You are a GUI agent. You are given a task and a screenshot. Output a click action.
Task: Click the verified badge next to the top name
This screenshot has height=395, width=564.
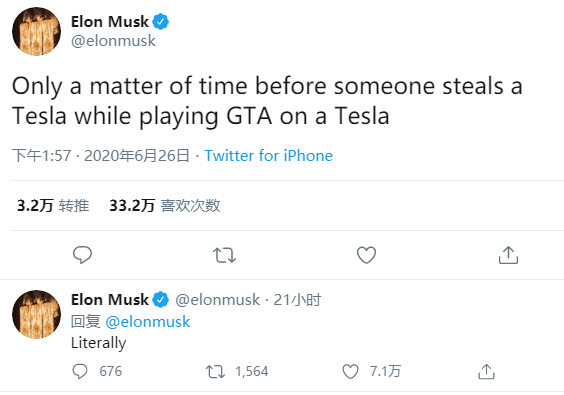click(x=160, y=22)
